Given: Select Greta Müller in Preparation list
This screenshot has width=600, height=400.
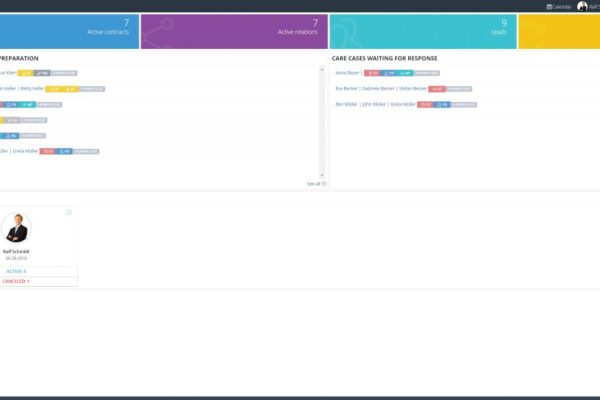Looking at the screenshot, I should pyautogui.click(x=25, y=151).
